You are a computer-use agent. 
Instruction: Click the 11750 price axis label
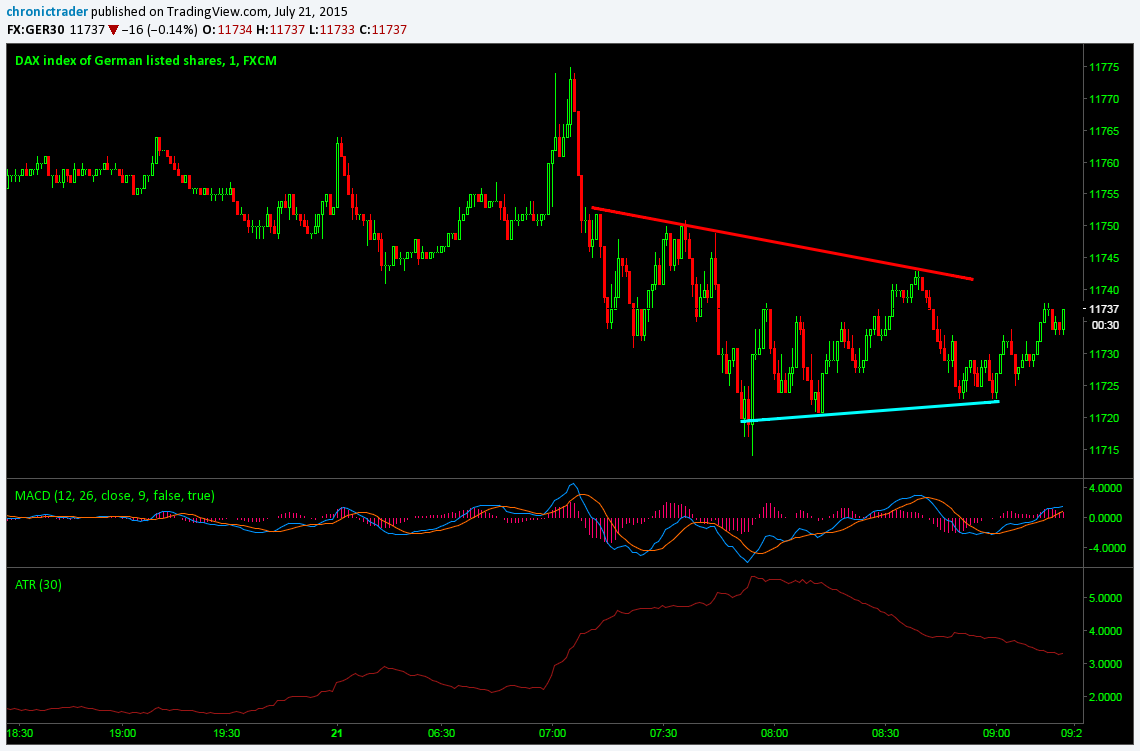(1104, 226)
